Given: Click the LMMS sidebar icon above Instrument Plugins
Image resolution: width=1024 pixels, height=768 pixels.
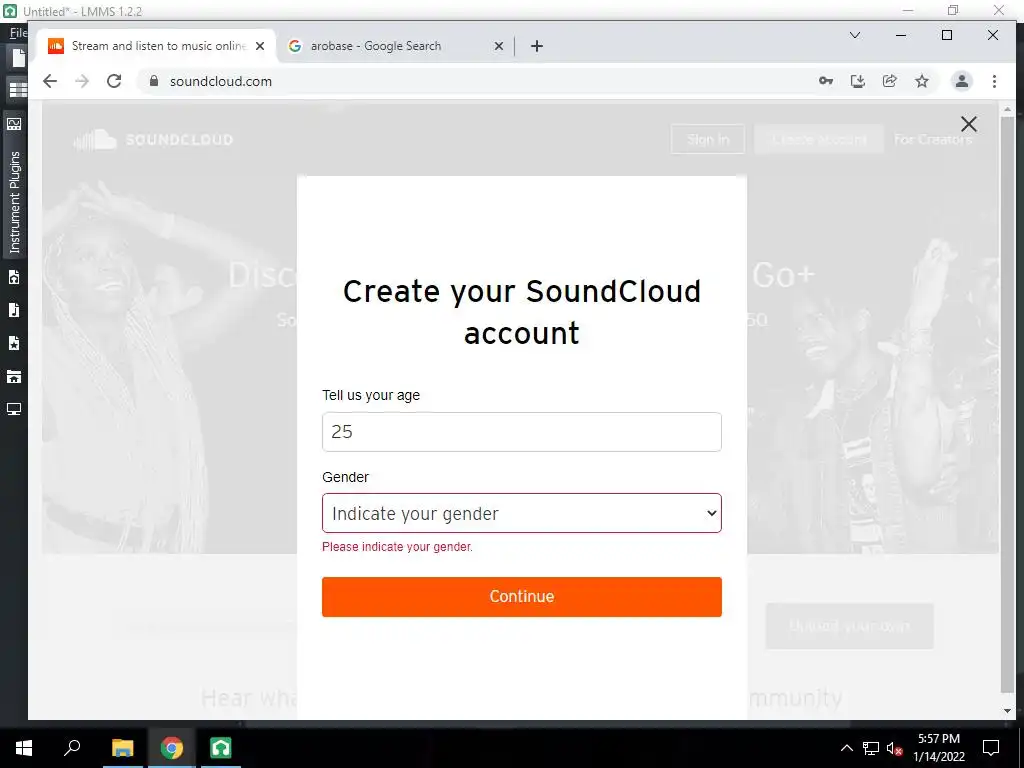Looking at the screenshot, I should tap(14, 124).
